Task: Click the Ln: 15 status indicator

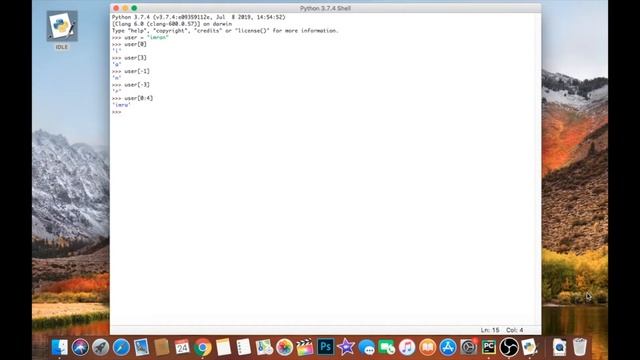Action: (490, 330)
